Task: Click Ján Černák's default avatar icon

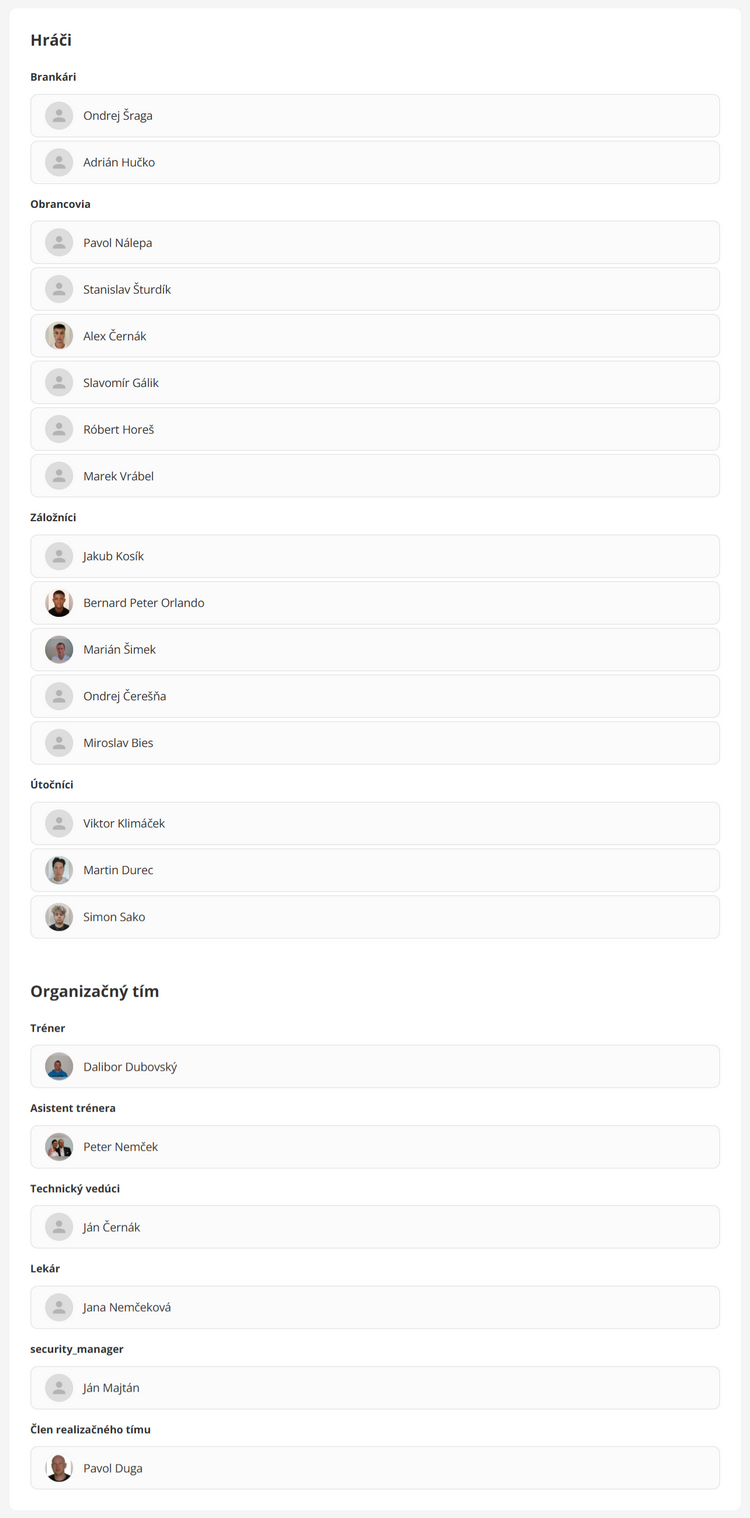Action: pos(59,1227)
